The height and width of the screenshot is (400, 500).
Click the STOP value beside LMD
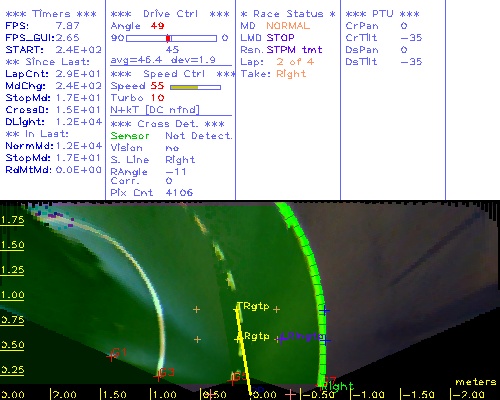[280, 38]
